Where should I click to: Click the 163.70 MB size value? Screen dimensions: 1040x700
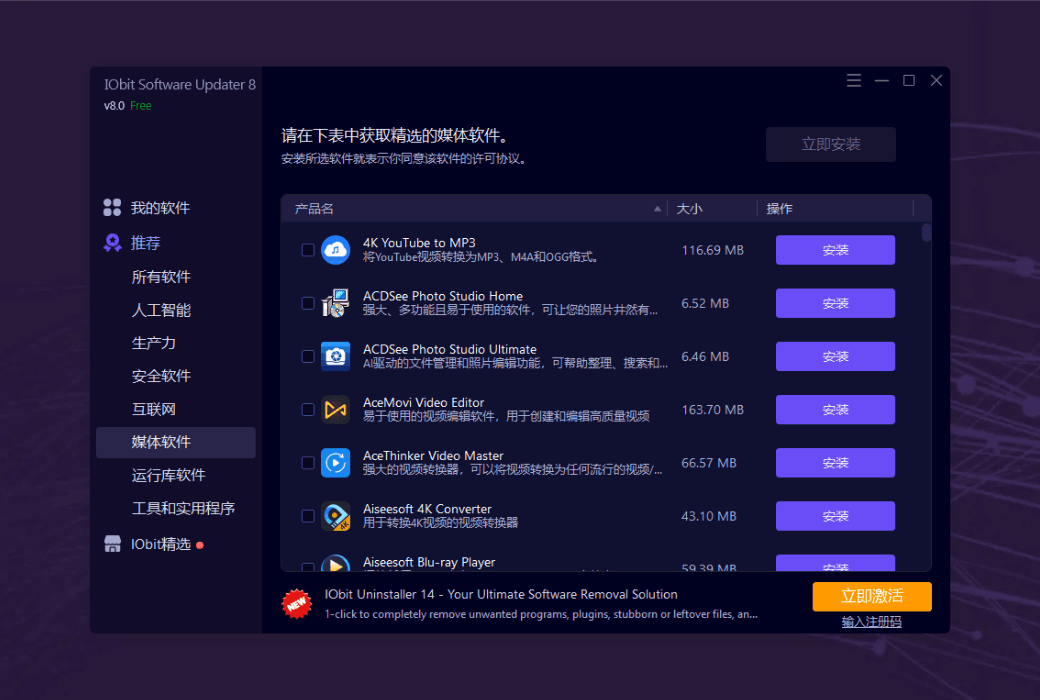(x=712, y=409)
